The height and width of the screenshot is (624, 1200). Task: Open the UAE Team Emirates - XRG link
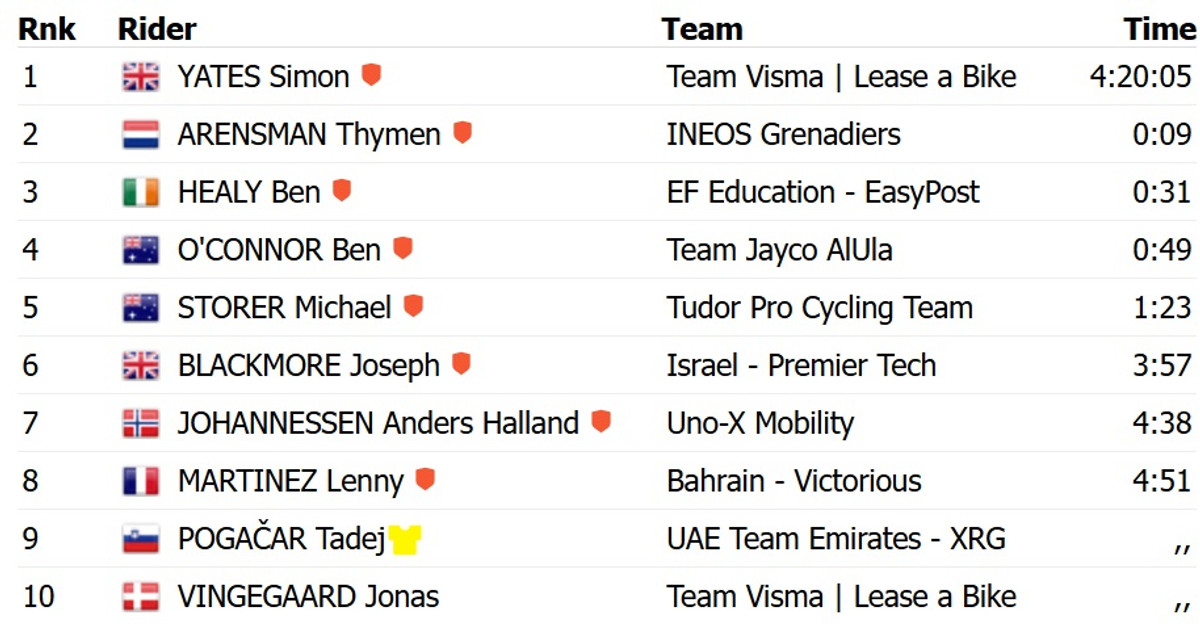tap(835, 540)
